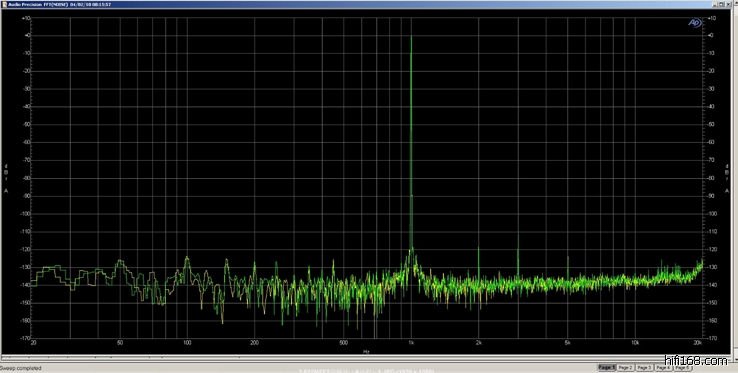The height and width of the screenshot is (373, 738).
Task: Open the Page 4 tab
Action: (x=662, y=367)
